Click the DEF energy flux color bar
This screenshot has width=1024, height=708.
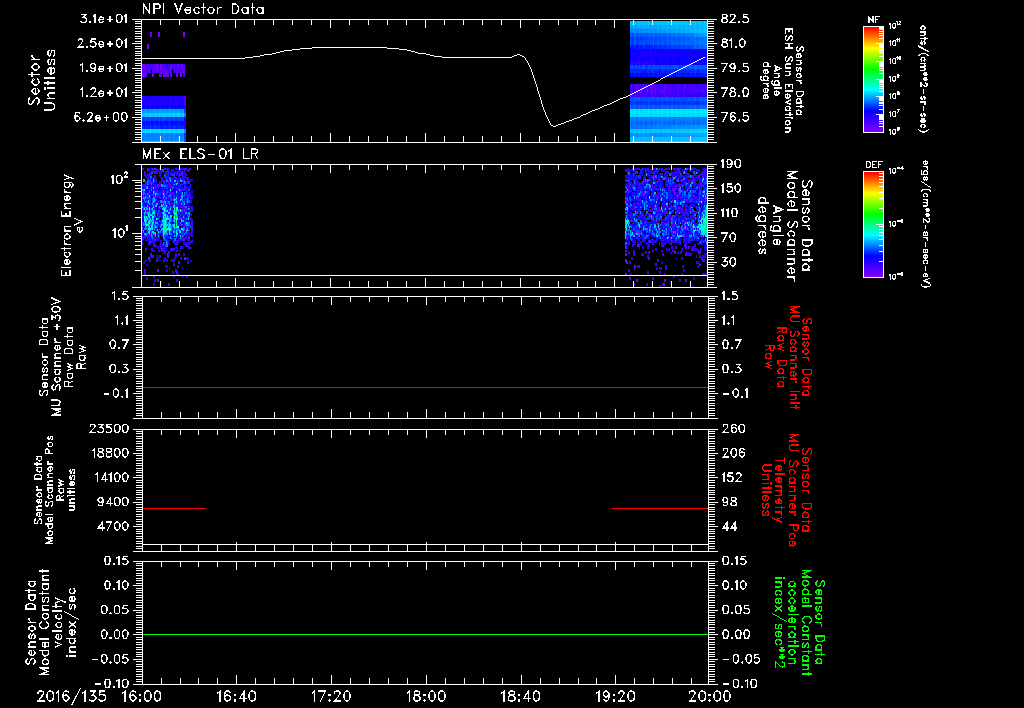874,223
